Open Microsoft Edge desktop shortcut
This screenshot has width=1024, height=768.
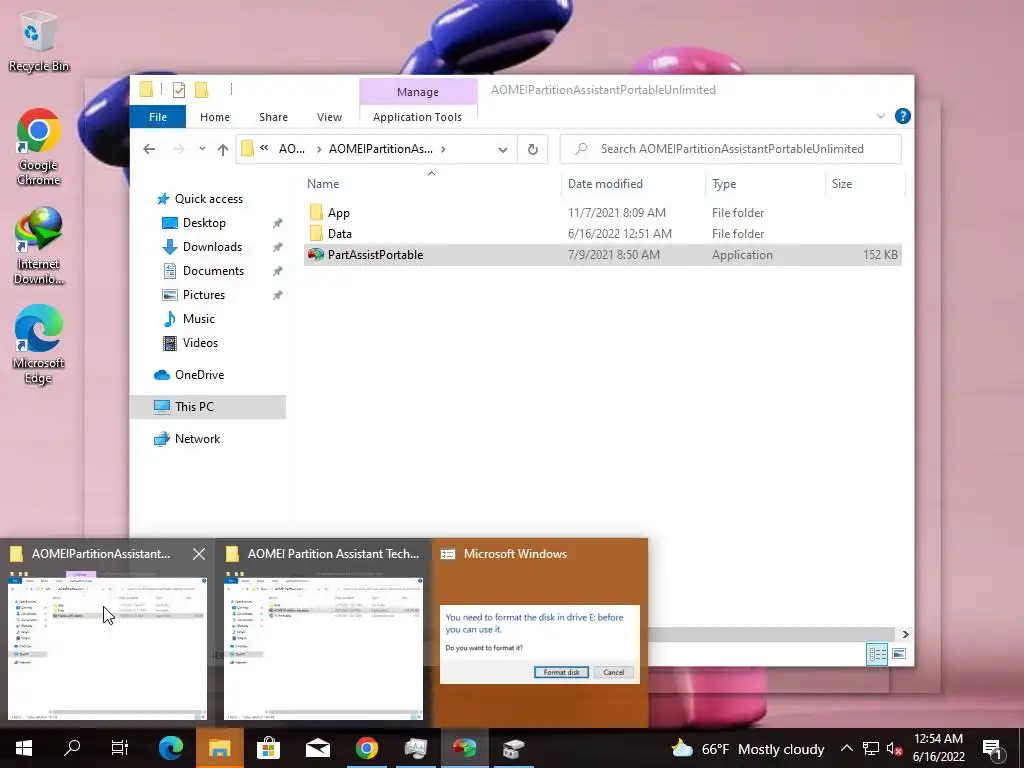(x=38, y=345)
